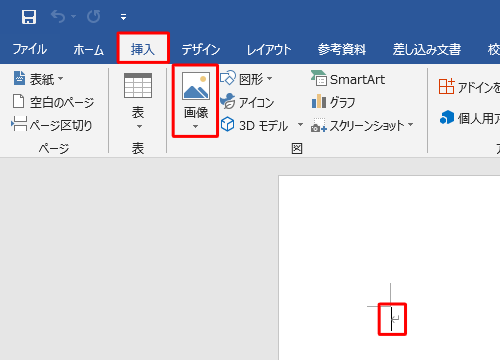Expand the 表 dropdown arrow

139,127
